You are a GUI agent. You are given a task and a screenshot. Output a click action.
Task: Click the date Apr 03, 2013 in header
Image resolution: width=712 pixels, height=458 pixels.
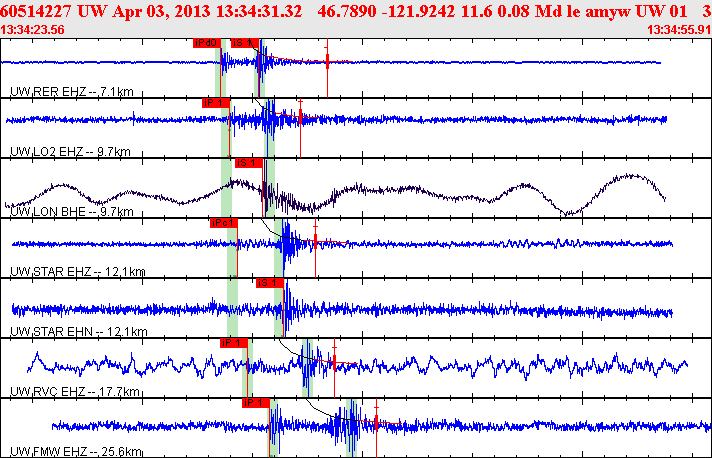click(162, 11)
